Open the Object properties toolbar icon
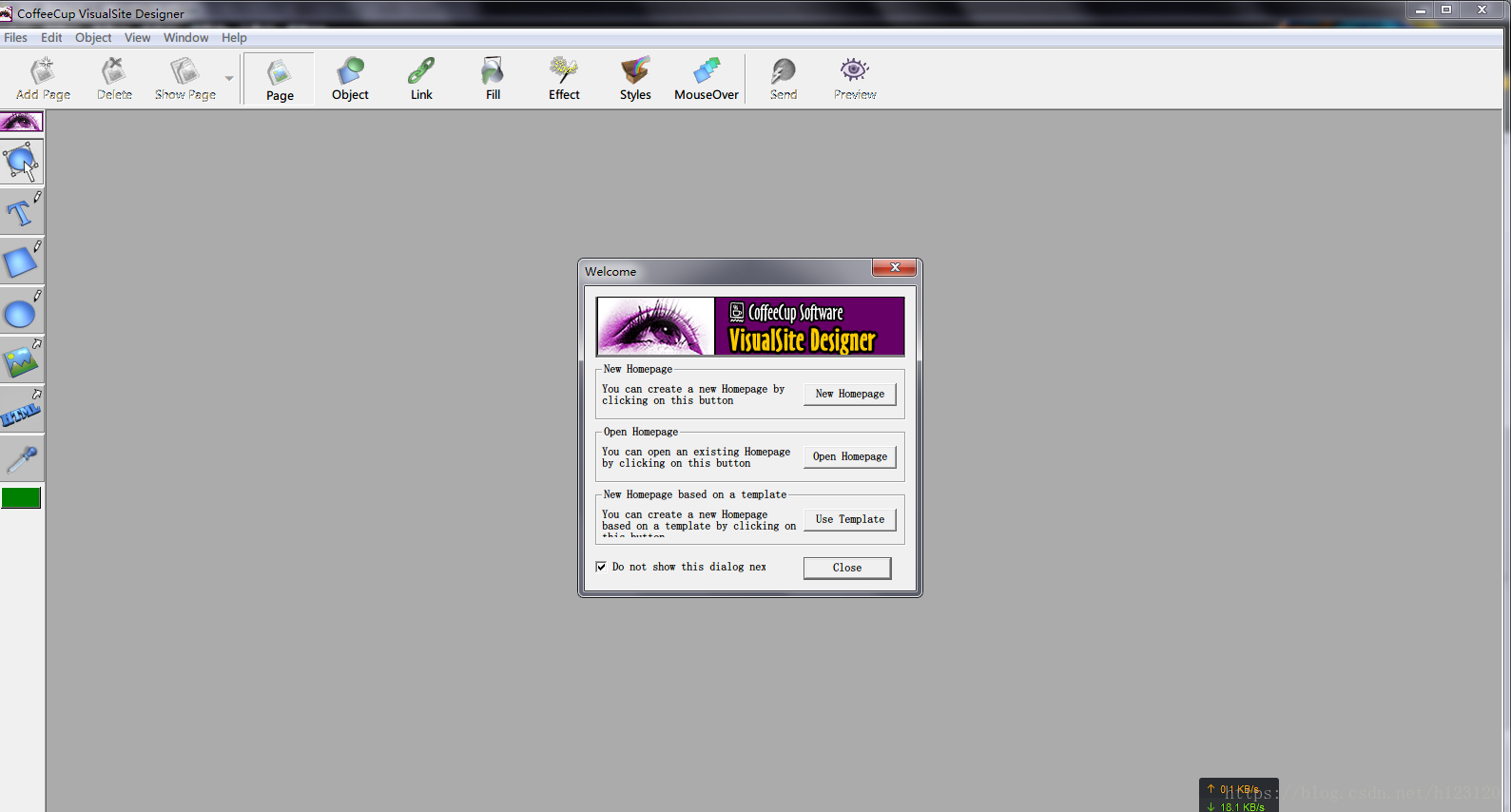The height and width of the screenshot is (812, 1511). (350, 79)
